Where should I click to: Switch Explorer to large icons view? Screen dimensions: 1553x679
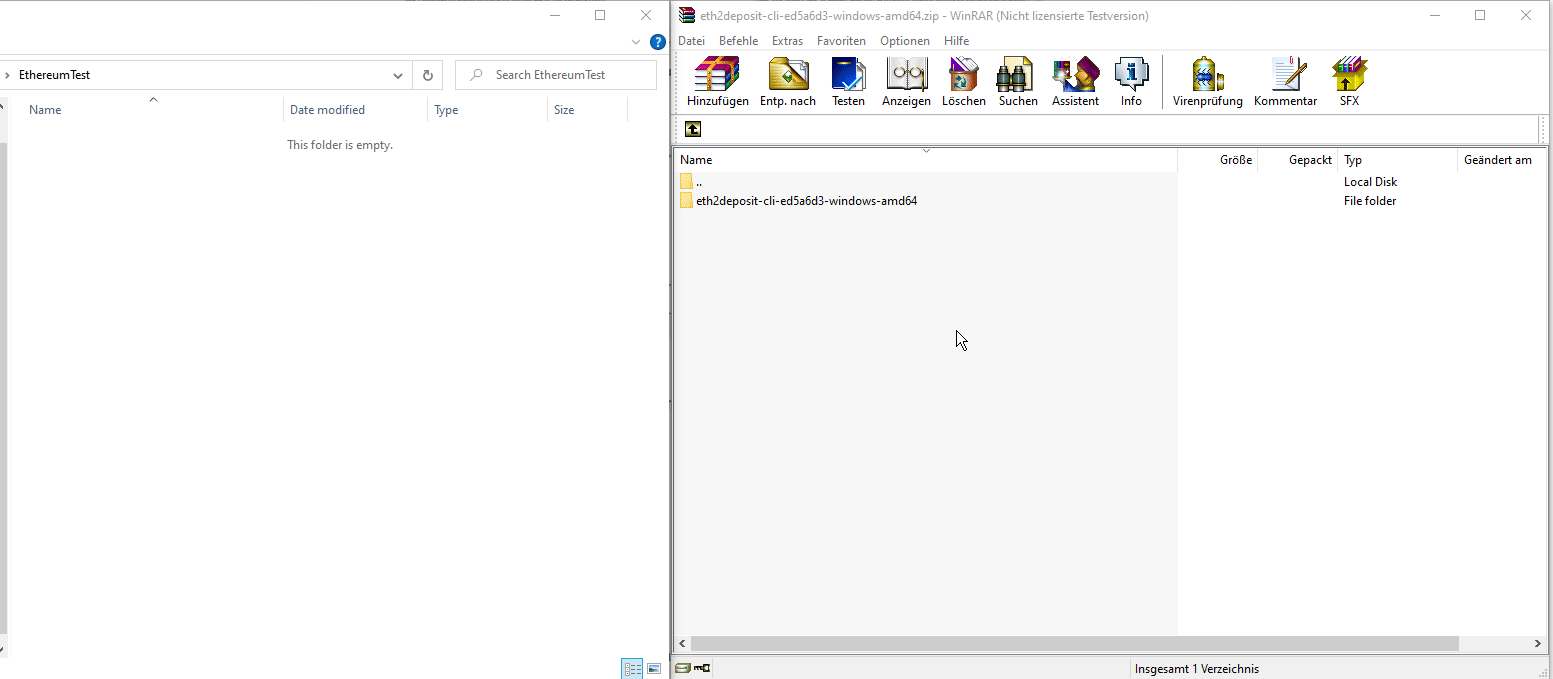654,669
